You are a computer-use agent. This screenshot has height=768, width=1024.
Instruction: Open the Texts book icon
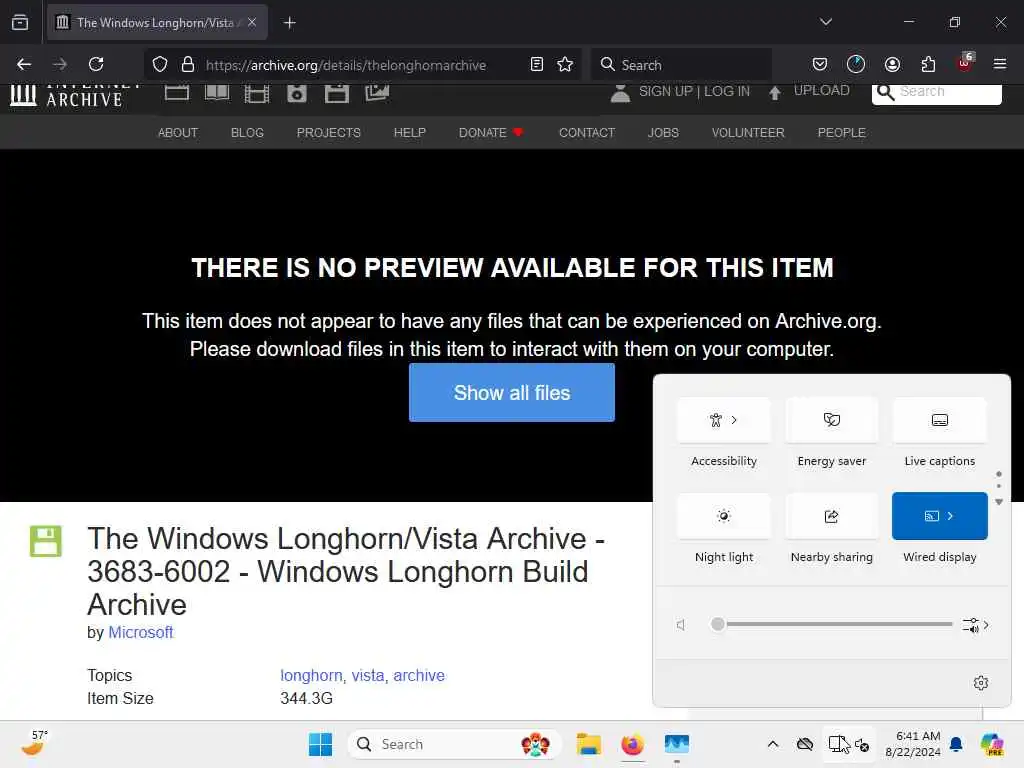pos(217,93)
